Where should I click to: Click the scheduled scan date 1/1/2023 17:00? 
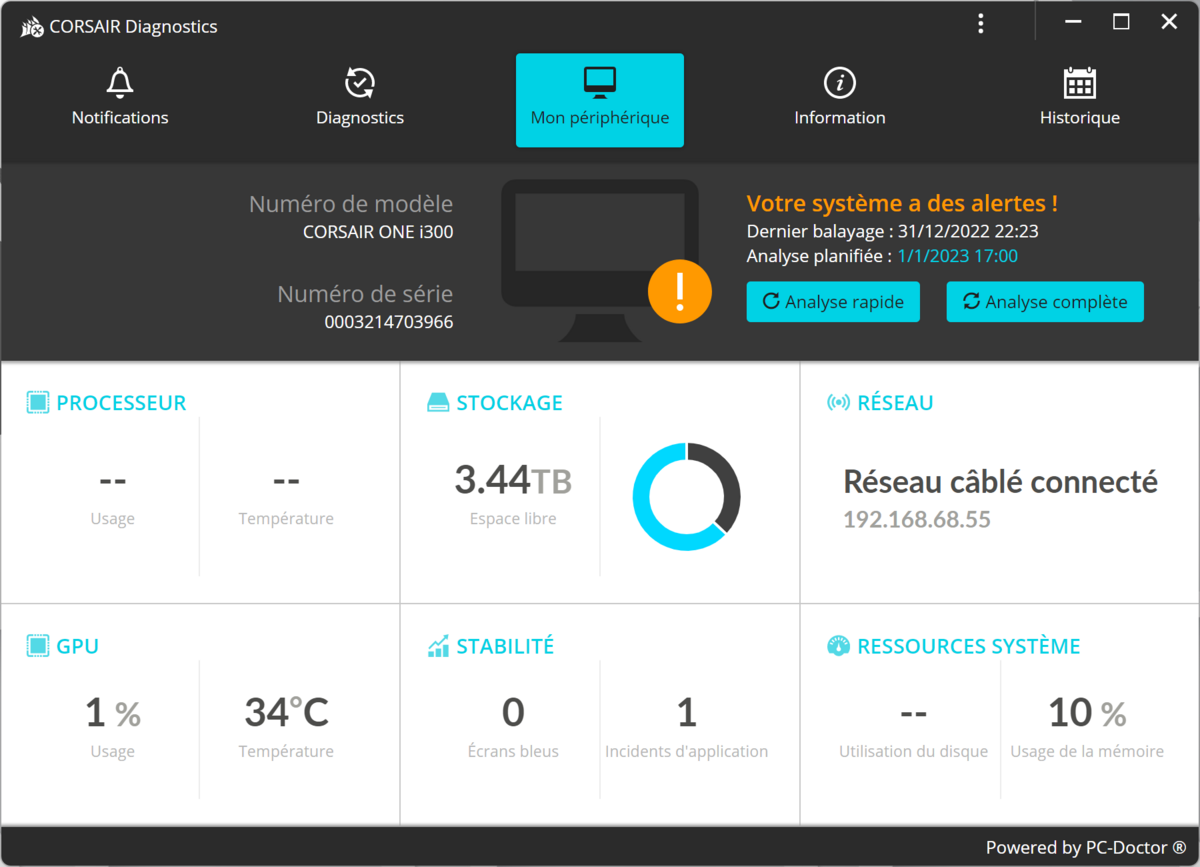coord(957,256)
